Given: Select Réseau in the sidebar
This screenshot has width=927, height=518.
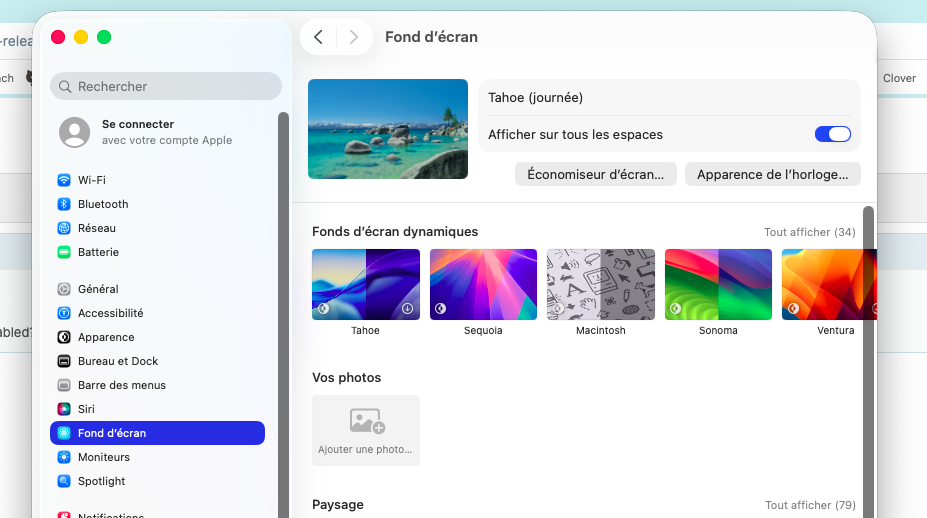Looking at the screenshot, I should click(x=157, y=228).
